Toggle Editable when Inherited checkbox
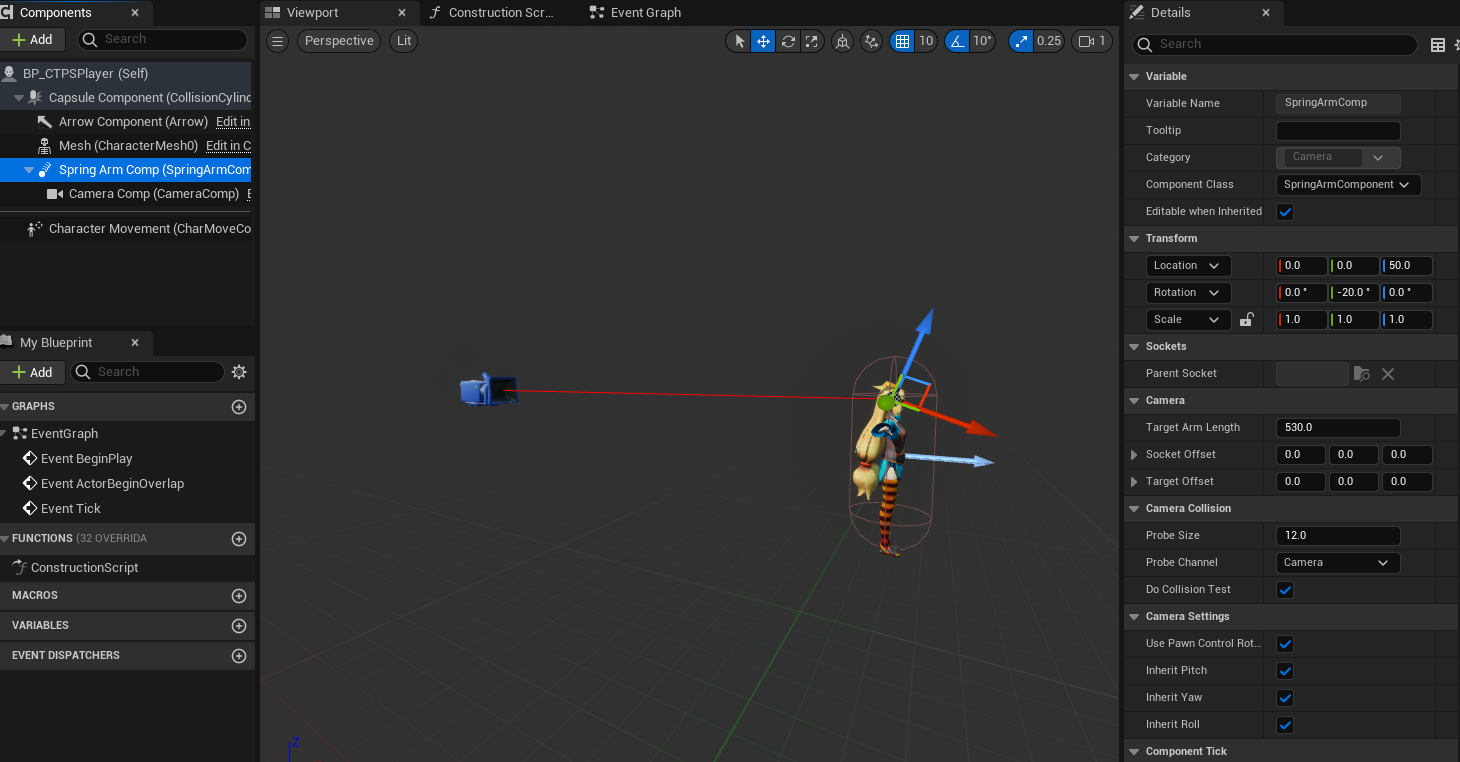The width and height of the screenshot is (1460, 762). 1286,212
